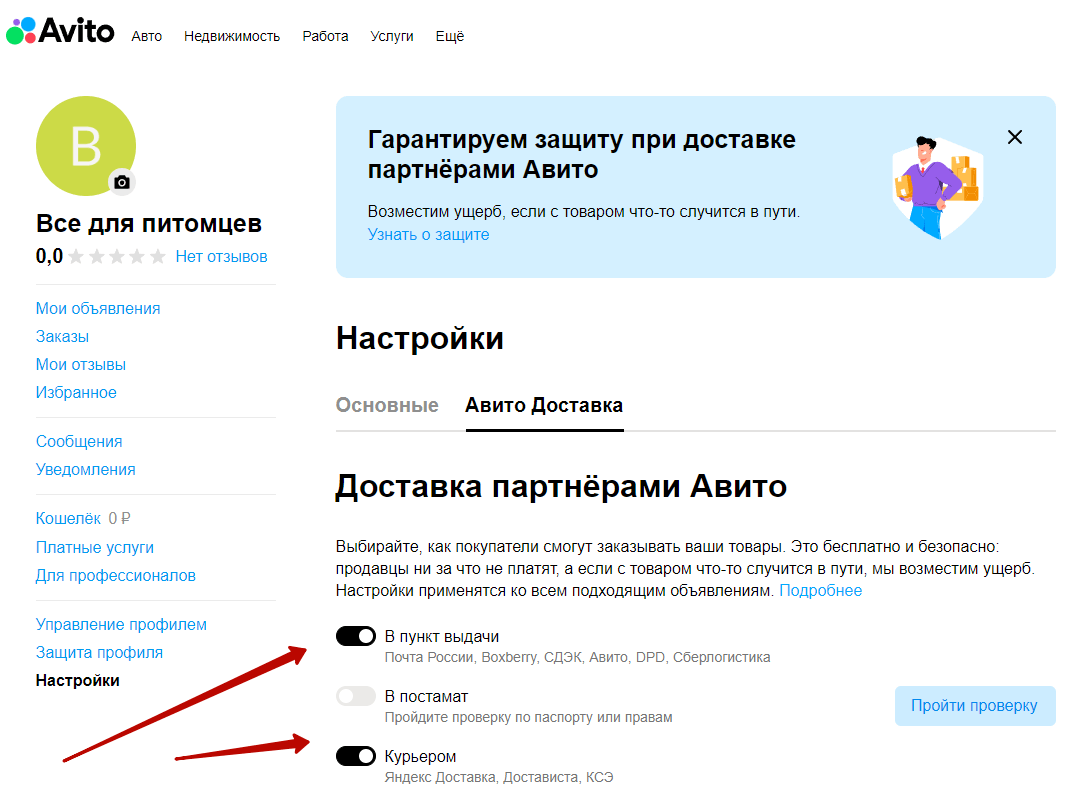1076x799 pixels.
Task: Go to 'Защита профиля' in sidebar
Action: [100, 653]
